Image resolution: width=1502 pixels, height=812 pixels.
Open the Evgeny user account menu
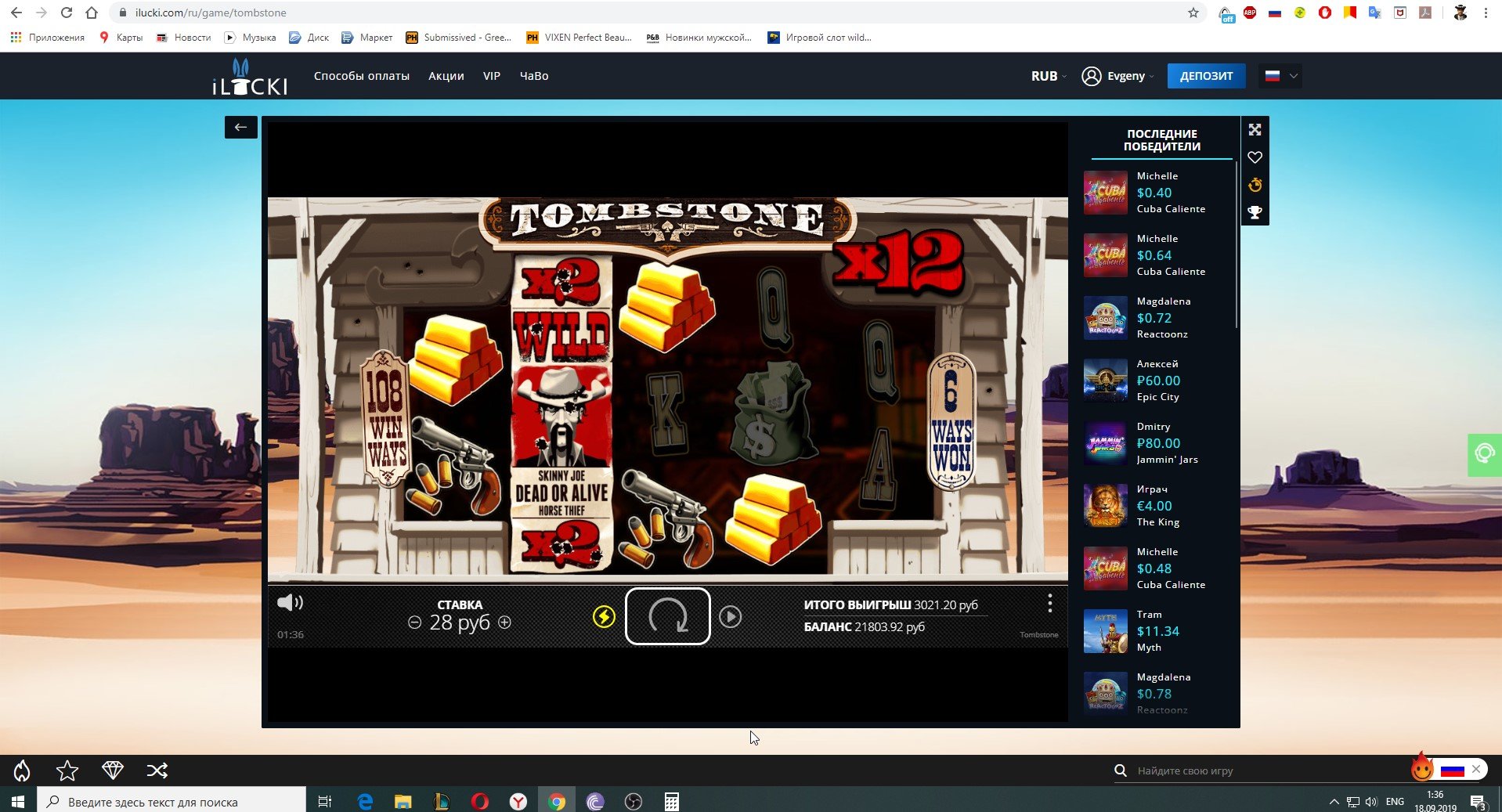pos(1117,76)
